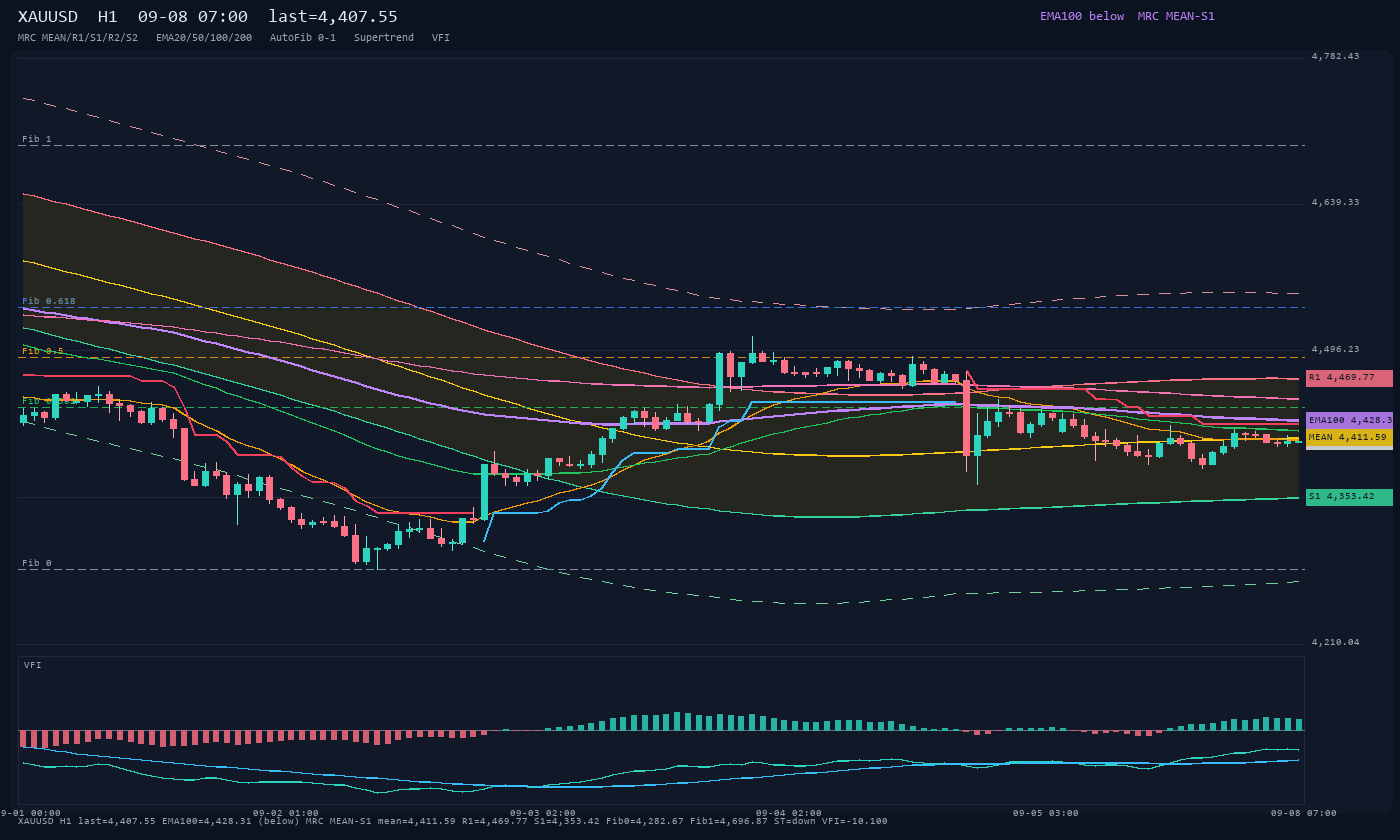This screenshot has width=1400, height=840.
Task: Select the MRC MEAN/R1/S1/R2/S2 legend entry
Action: point(78,37)
